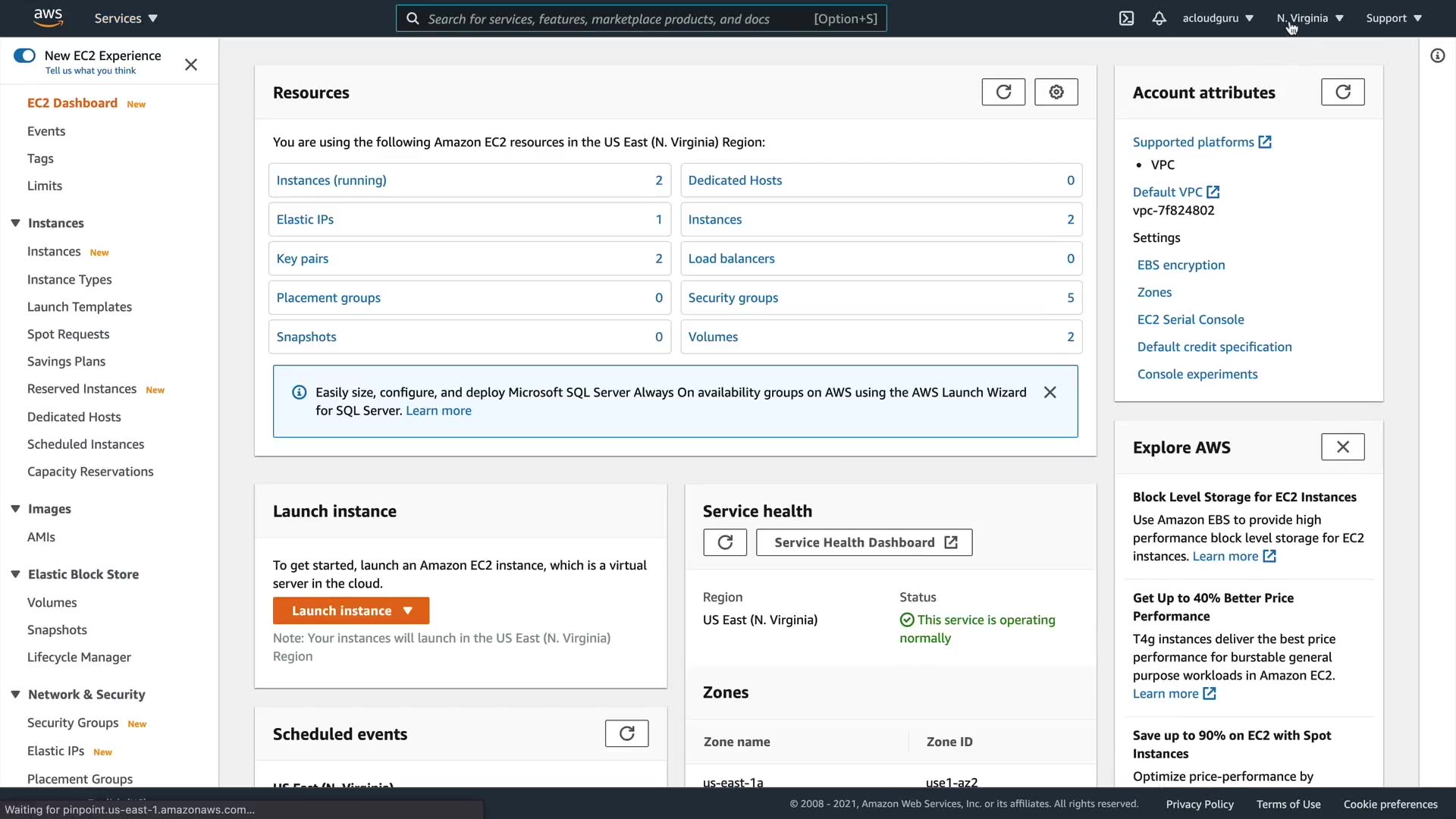The height and width of the screenshot is (819, 1456).
Task: Open the CloudShell terminal icon
Action: (x=1126, y=18)
